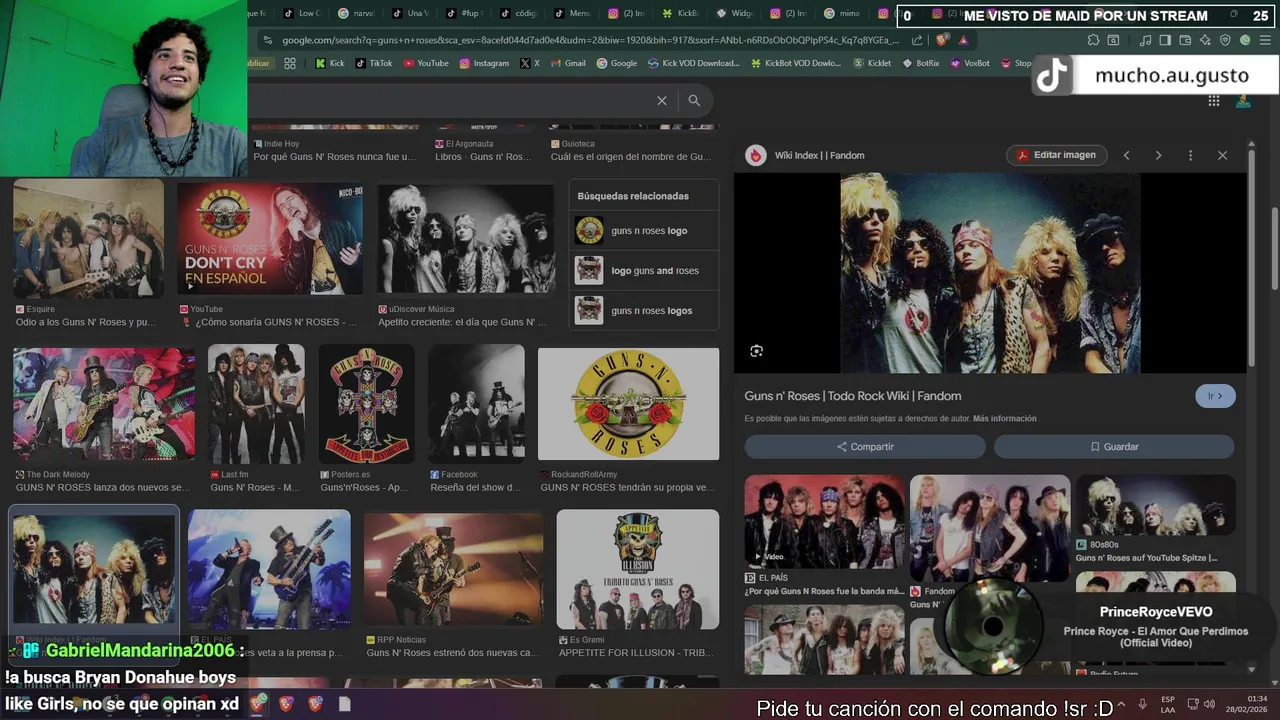Open the 80s80s related image thumbnail

1155,507
